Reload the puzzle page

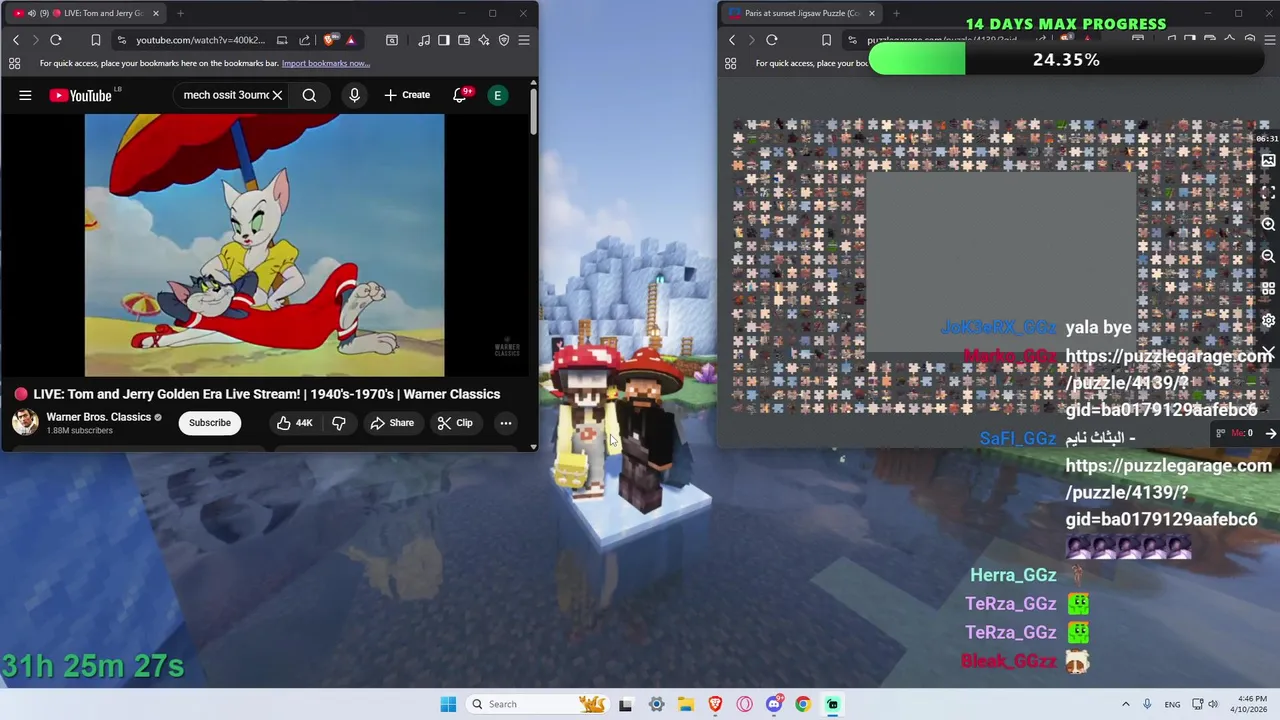tap(772, 40)
